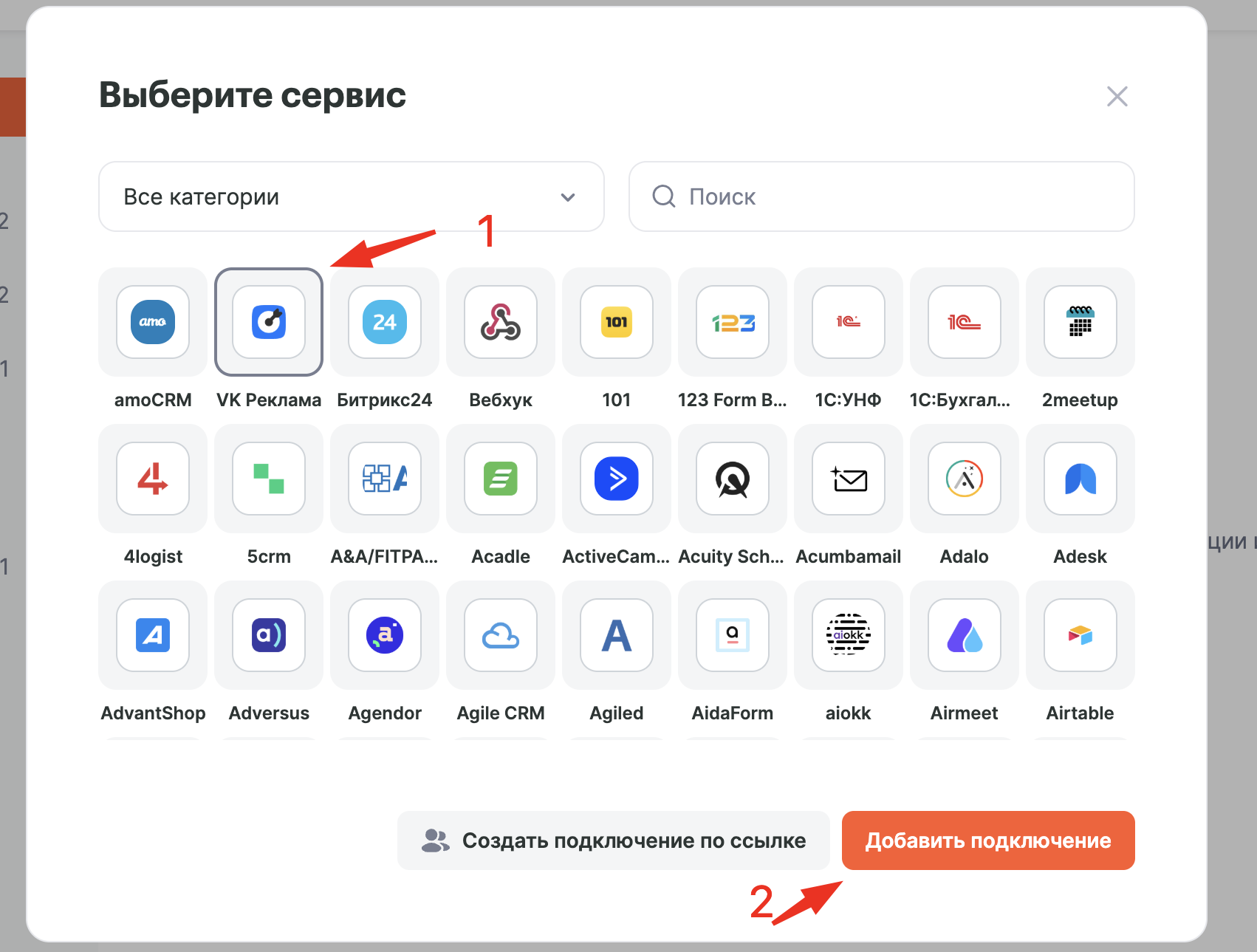Select the ActiveCampaign service icon
The image size is (1257, 952).
pyautogui.click(x=617, y=479)
